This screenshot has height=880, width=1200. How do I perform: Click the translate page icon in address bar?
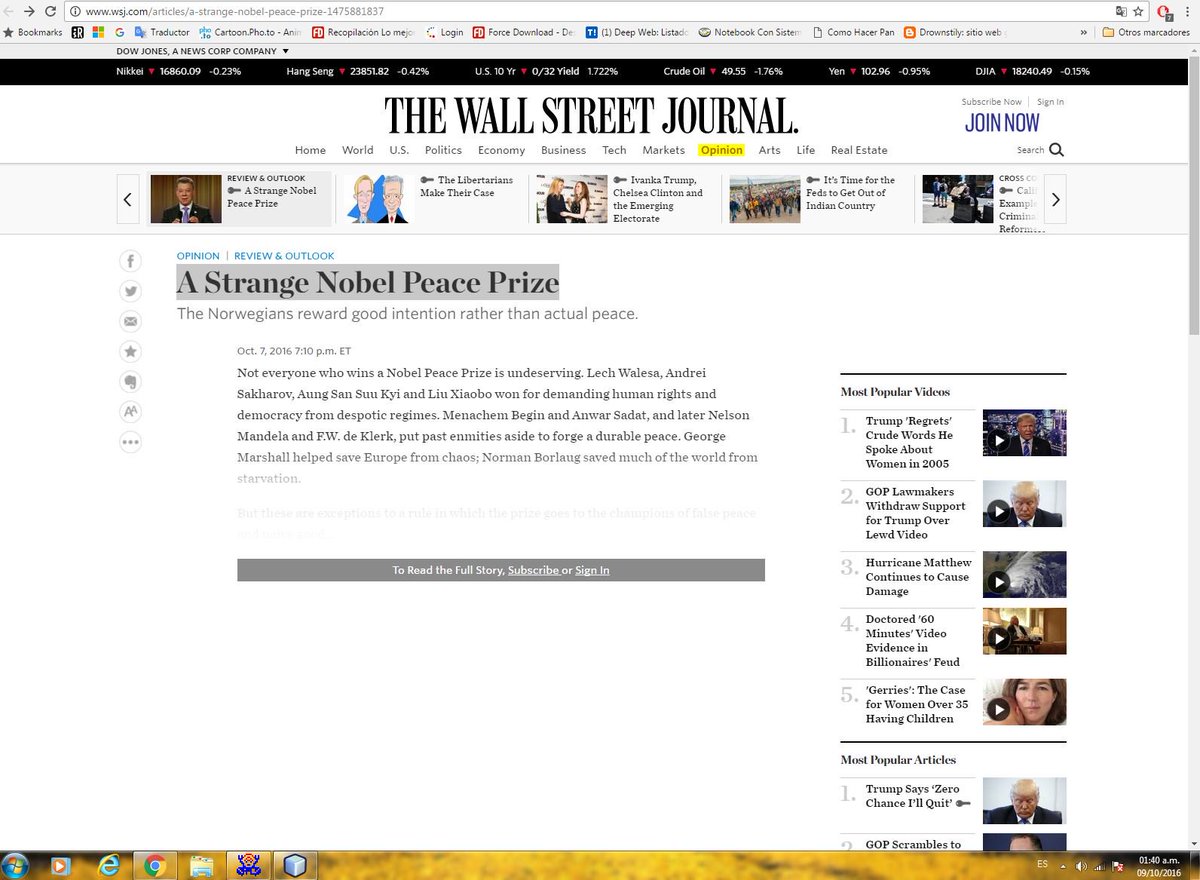pos(1121,11)
